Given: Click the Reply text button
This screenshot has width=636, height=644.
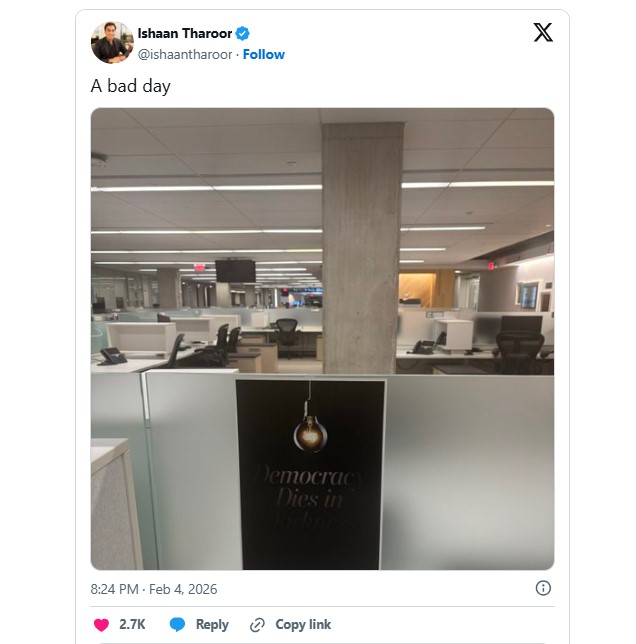Looking at the screenshot, I should pyautogui.click(x=212, y=624).
